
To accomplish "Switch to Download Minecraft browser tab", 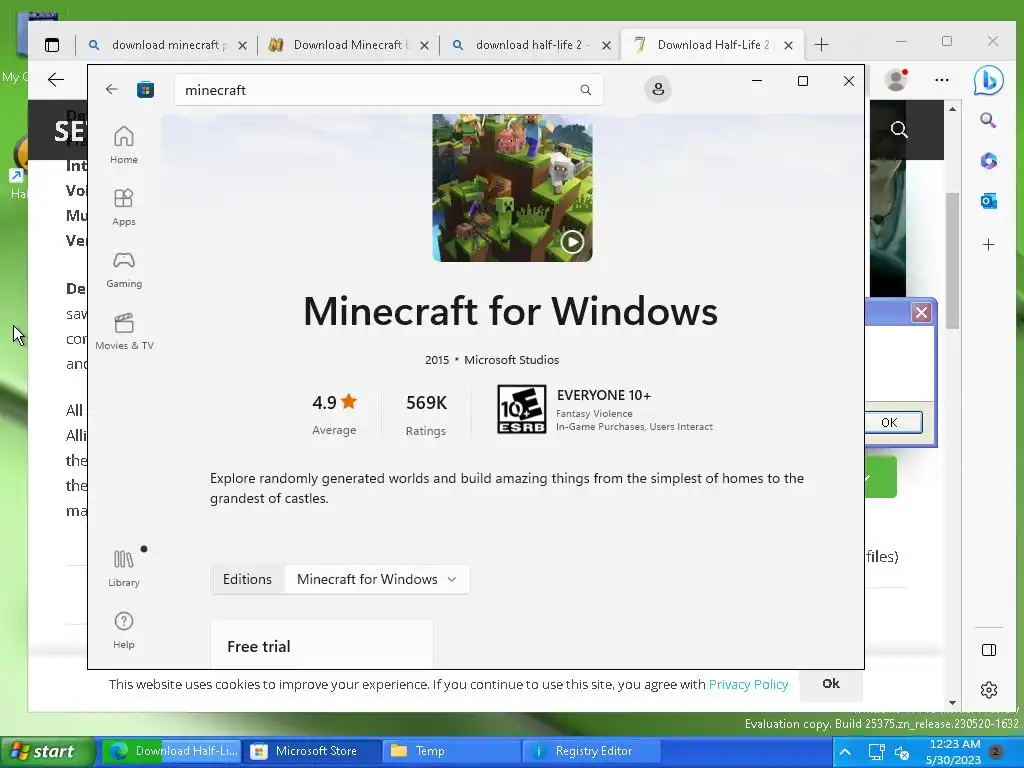I will (351, 45).
